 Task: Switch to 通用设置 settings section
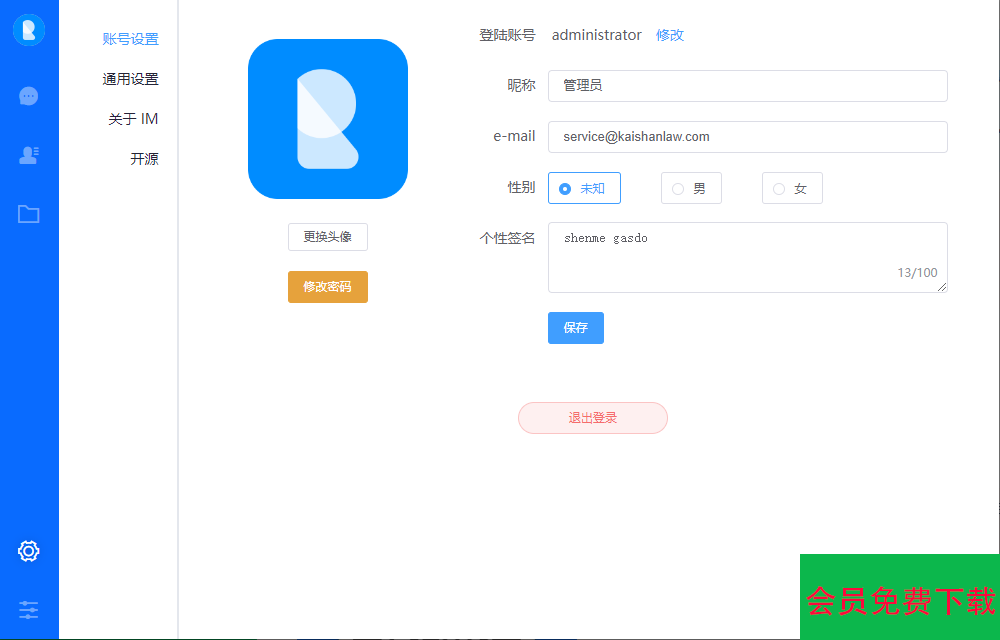click(x=130, y=79)
